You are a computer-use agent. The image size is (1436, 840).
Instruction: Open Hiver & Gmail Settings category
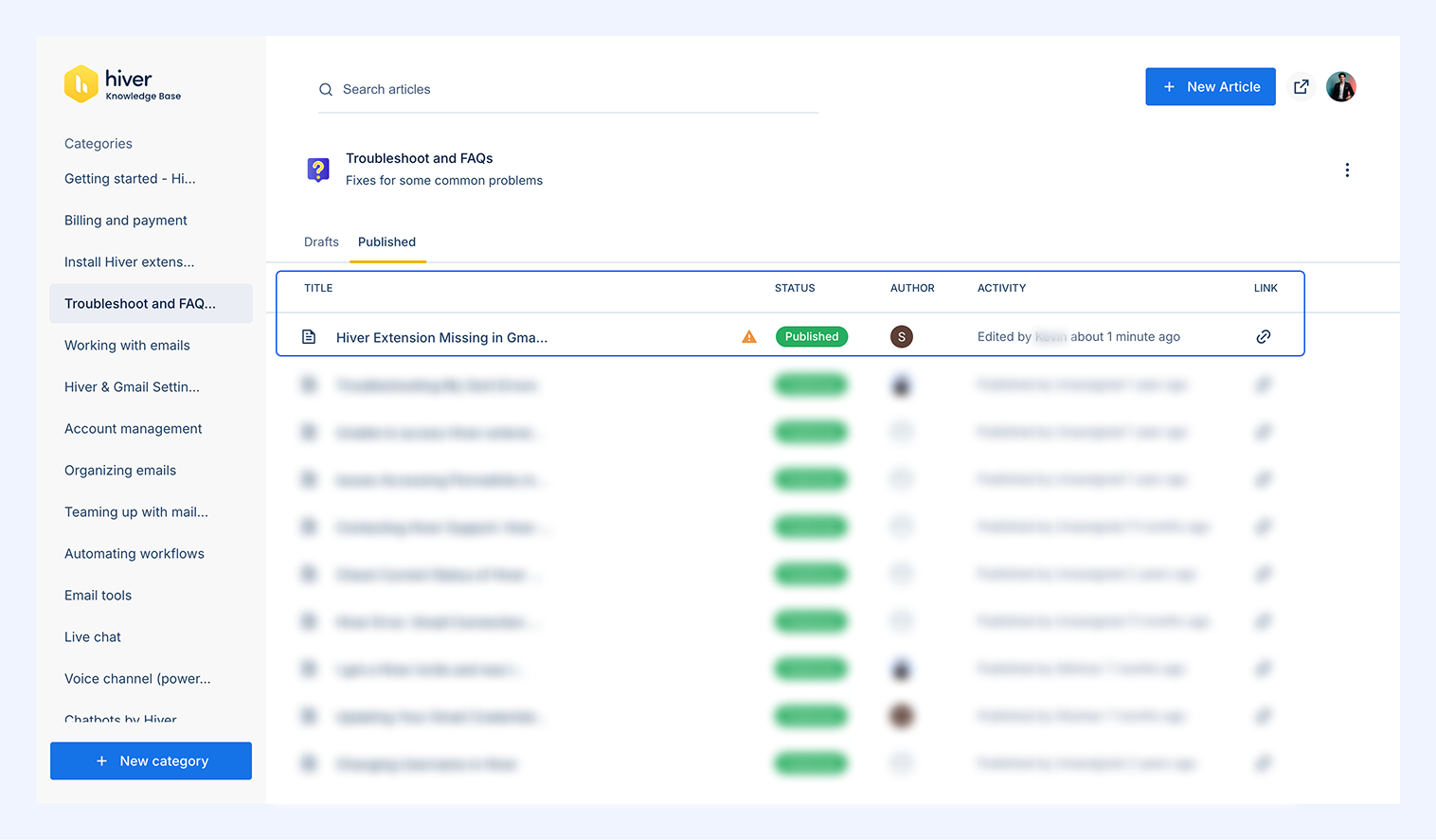tap(132, 387)
